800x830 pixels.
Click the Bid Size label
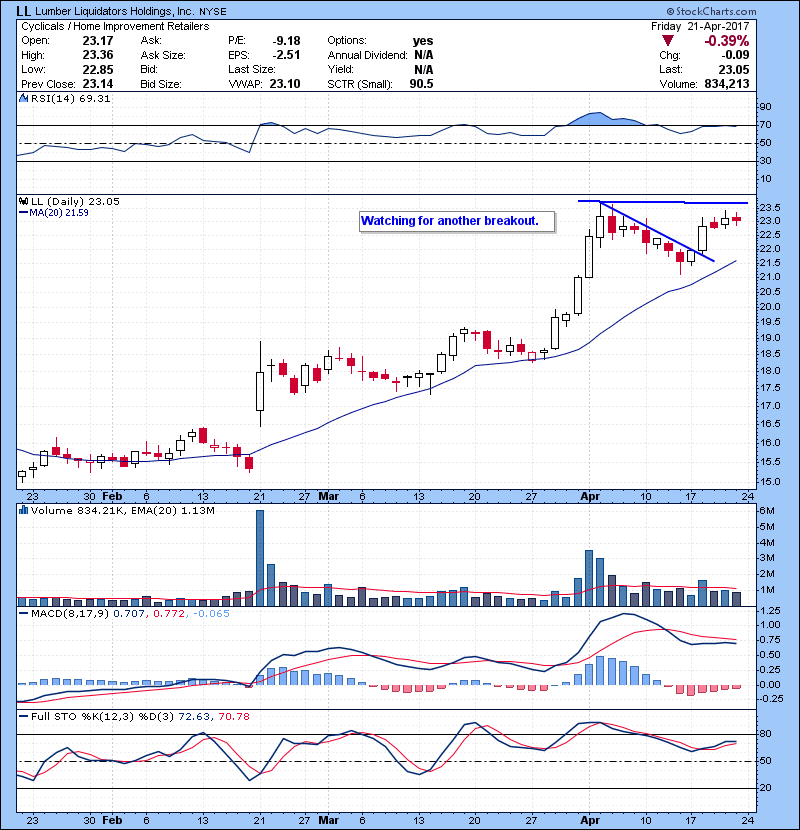161,84
